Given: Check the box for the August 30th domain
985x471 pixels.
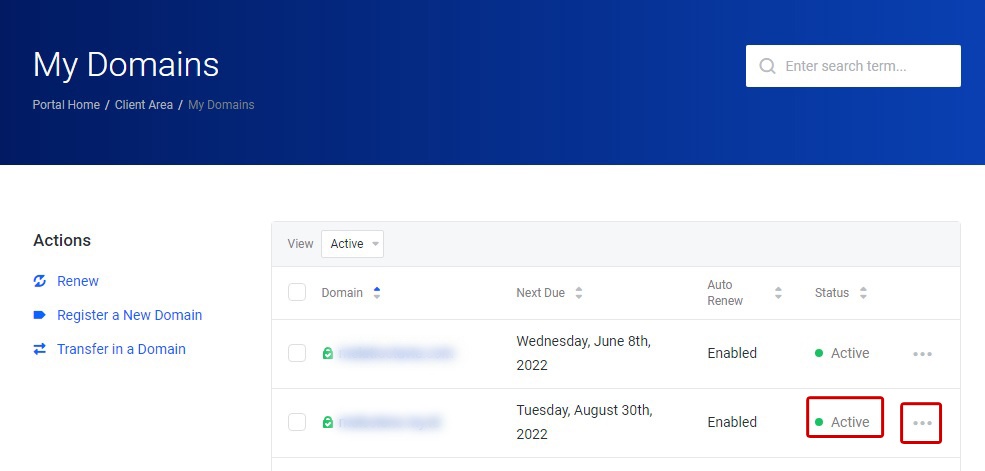Looking at the screenshot, I should pos(297,422).
